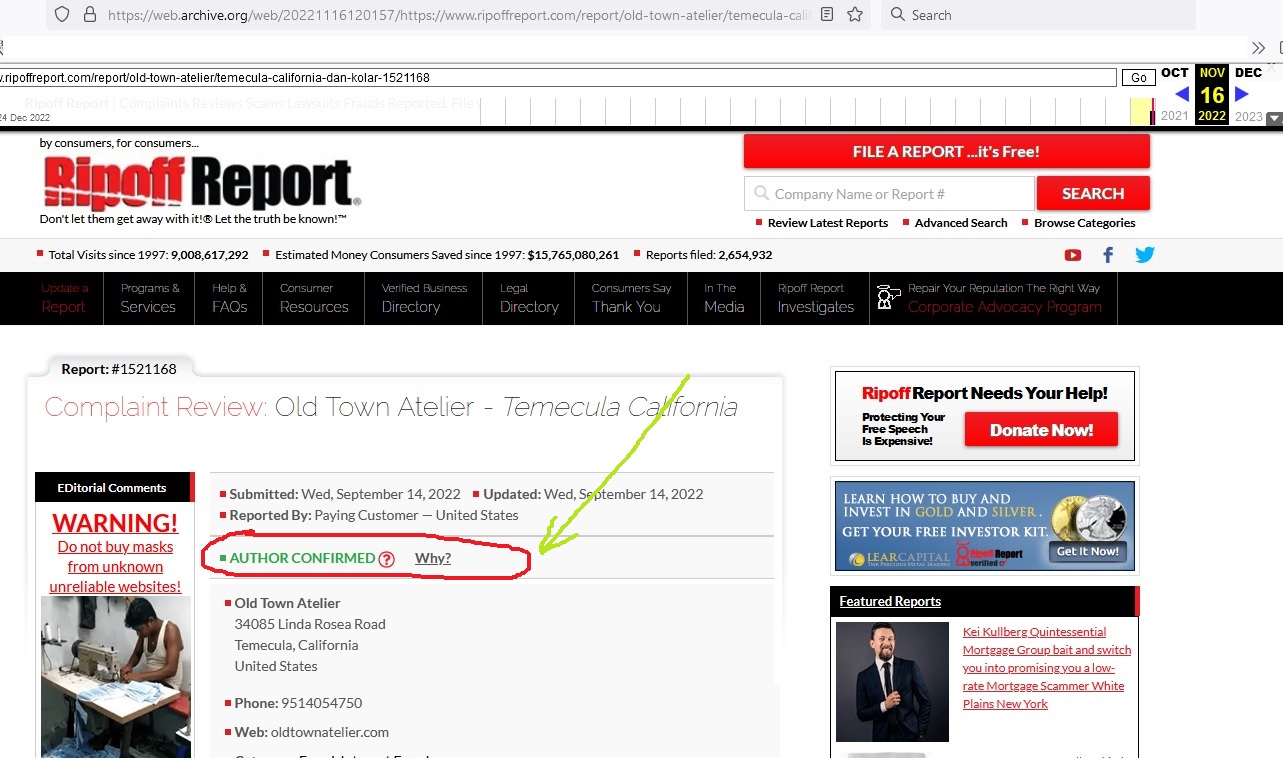The height and width of the screenshot is (760, 1283).
Task: Click the Why? link
Action: coord(433,558)
